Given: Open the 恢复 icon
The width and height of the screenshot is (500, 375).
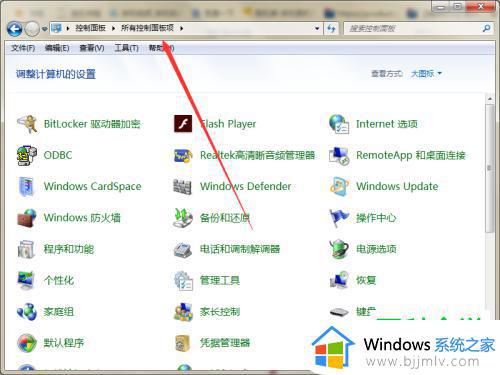Looking at the screenshot, I should 339,280.
